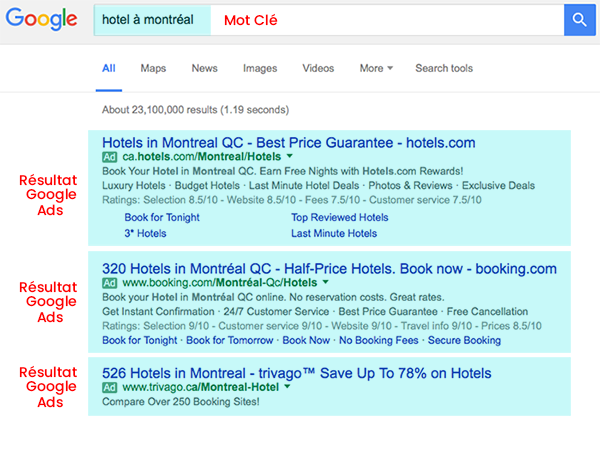Open the Last Minute Hotels sitelink
The height and width of the screenshot is (473, 600).
334,233
